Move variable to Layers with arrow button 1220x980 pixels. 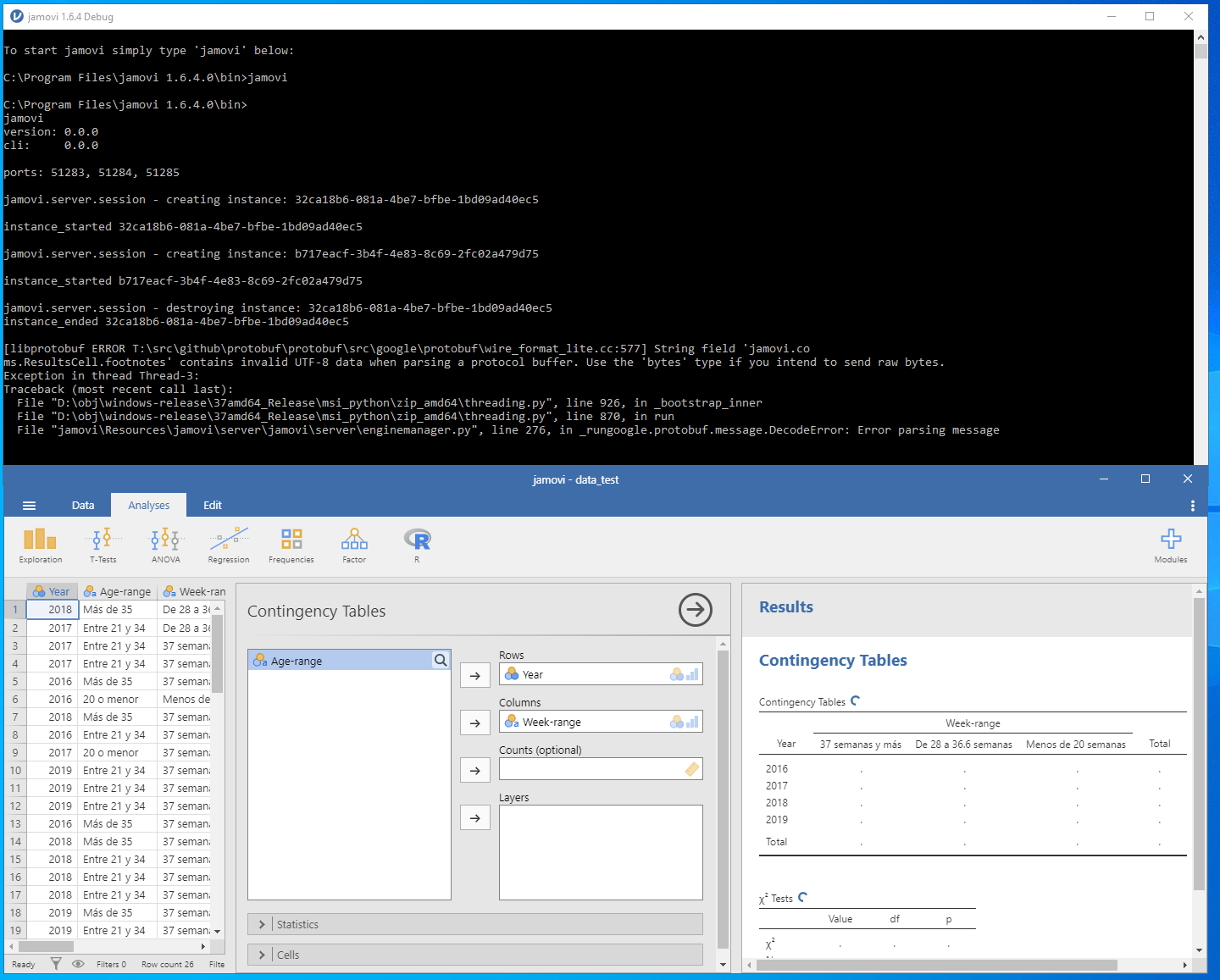click(475, 818)
